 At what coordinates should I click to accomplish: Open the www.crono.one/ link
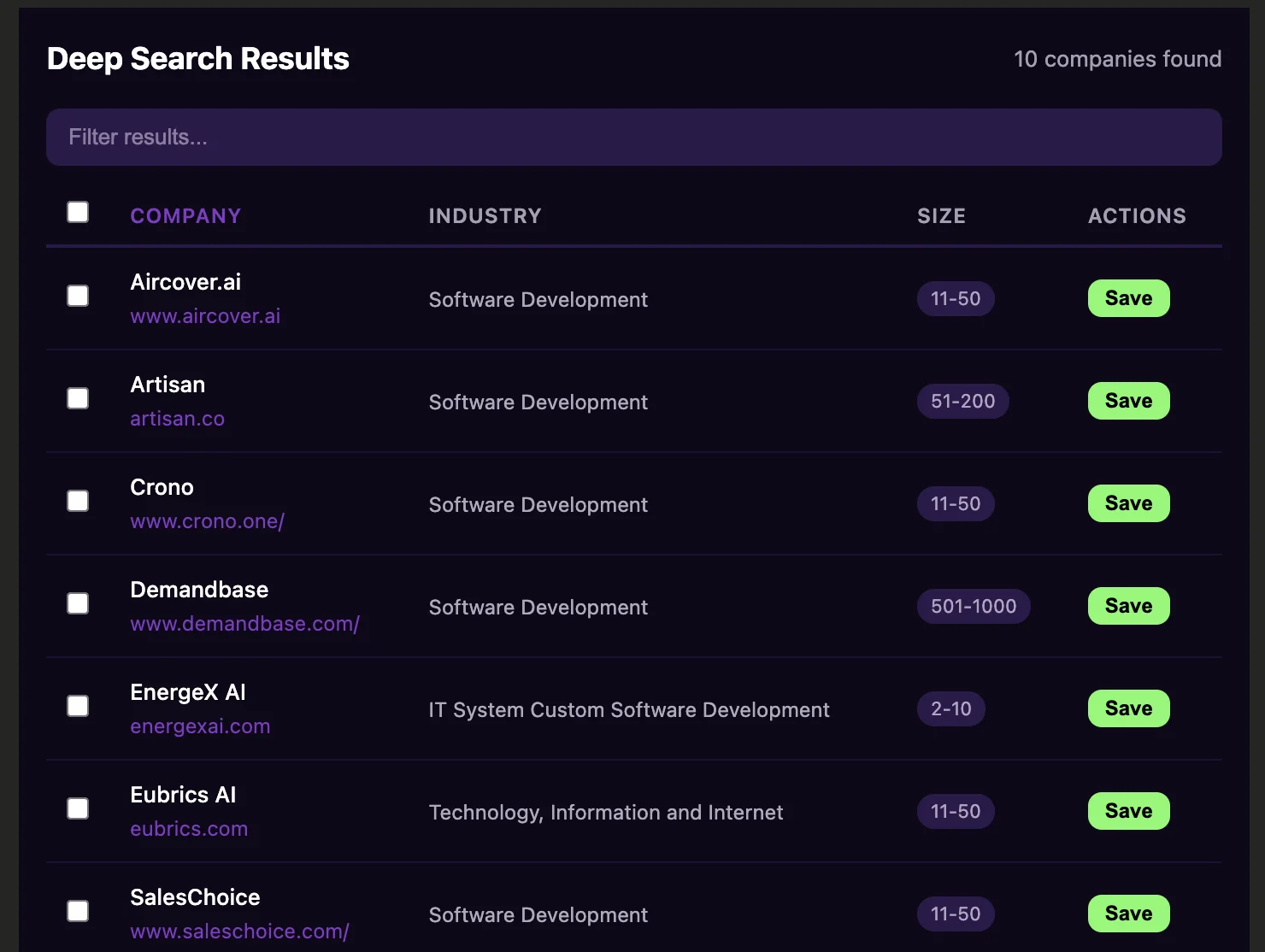tap(207, 521)
